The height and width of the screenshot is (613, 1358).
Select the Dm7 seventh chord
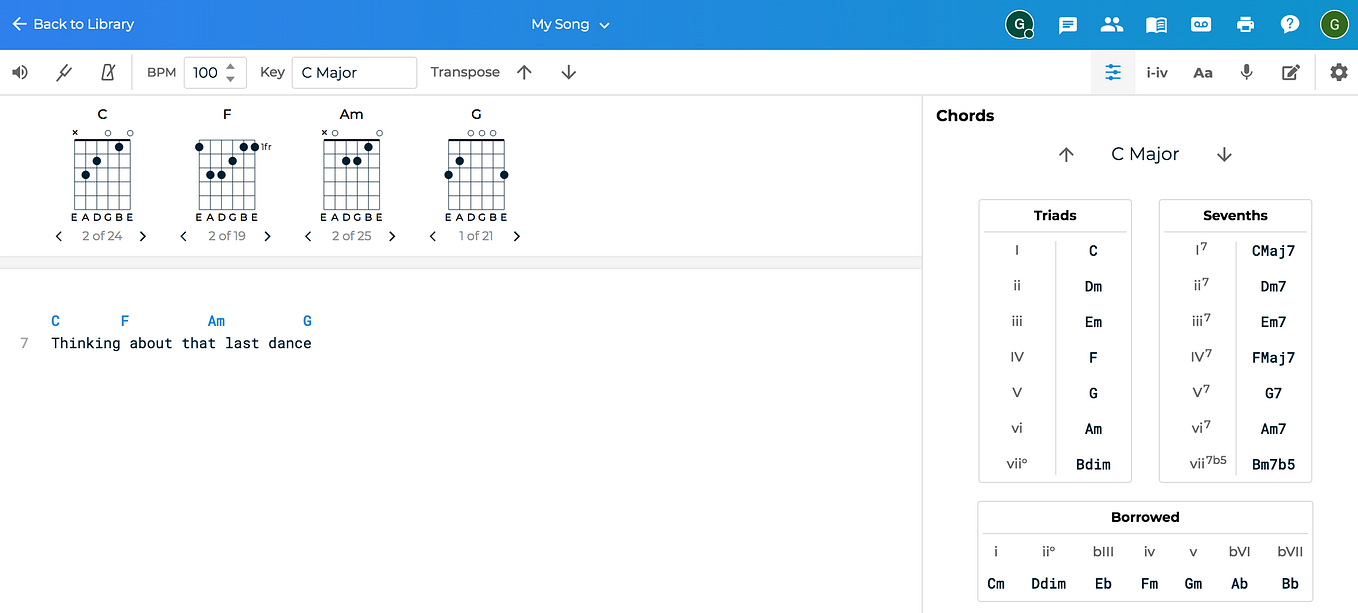(x=1272, y=286)
